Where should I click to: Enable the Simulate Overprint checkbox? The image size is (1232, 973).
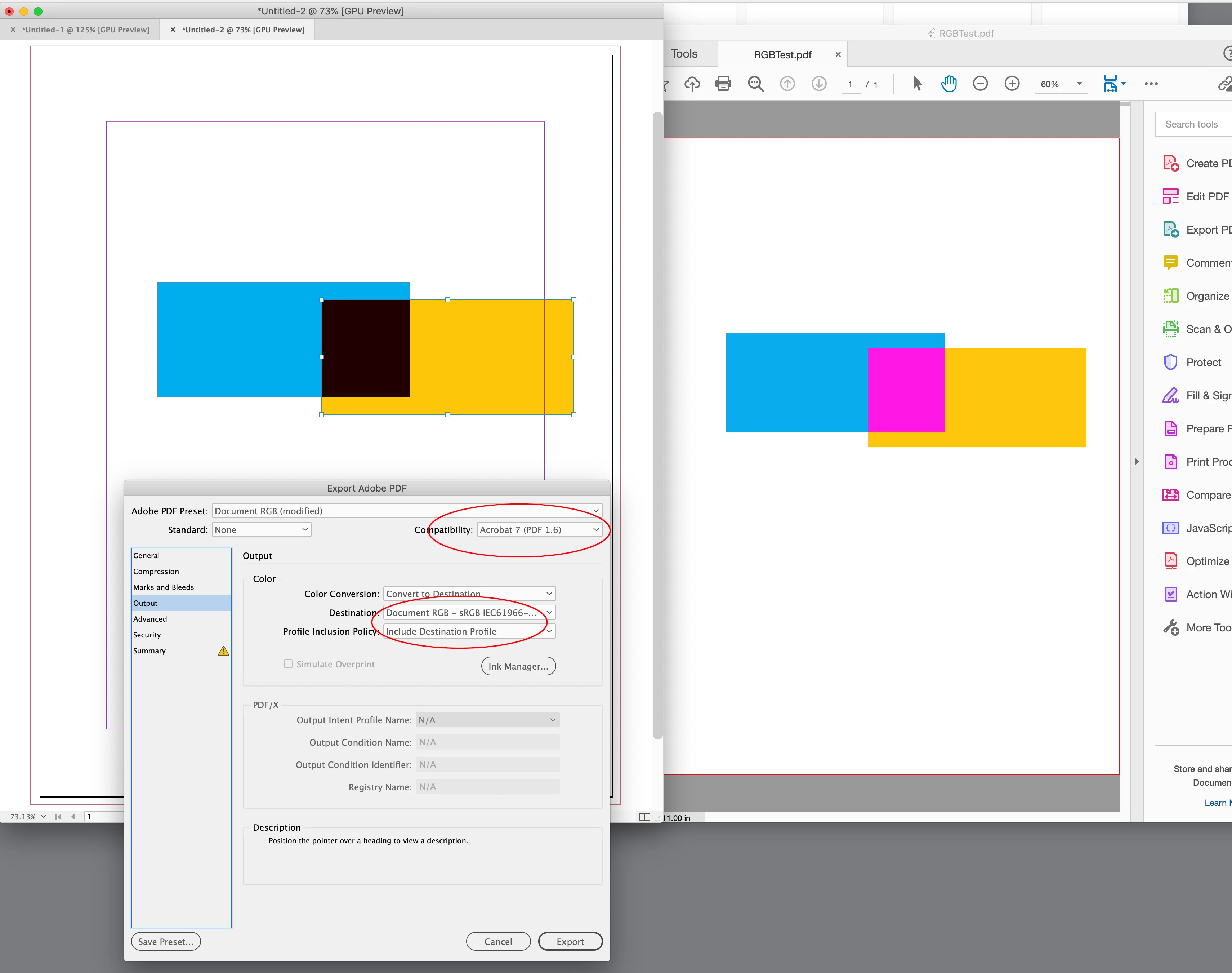288,664
